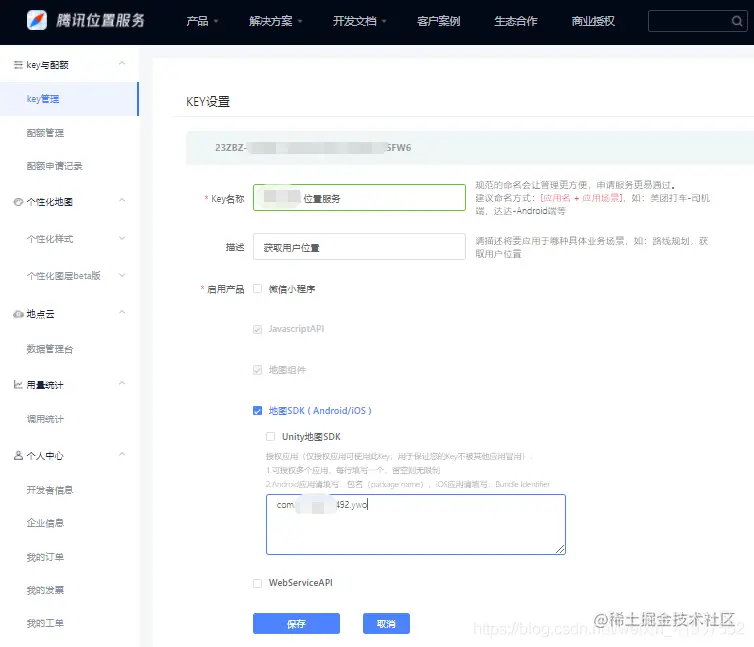
Task: Open 数据管理台 in the sidebar
Action: tap(50, 349)
